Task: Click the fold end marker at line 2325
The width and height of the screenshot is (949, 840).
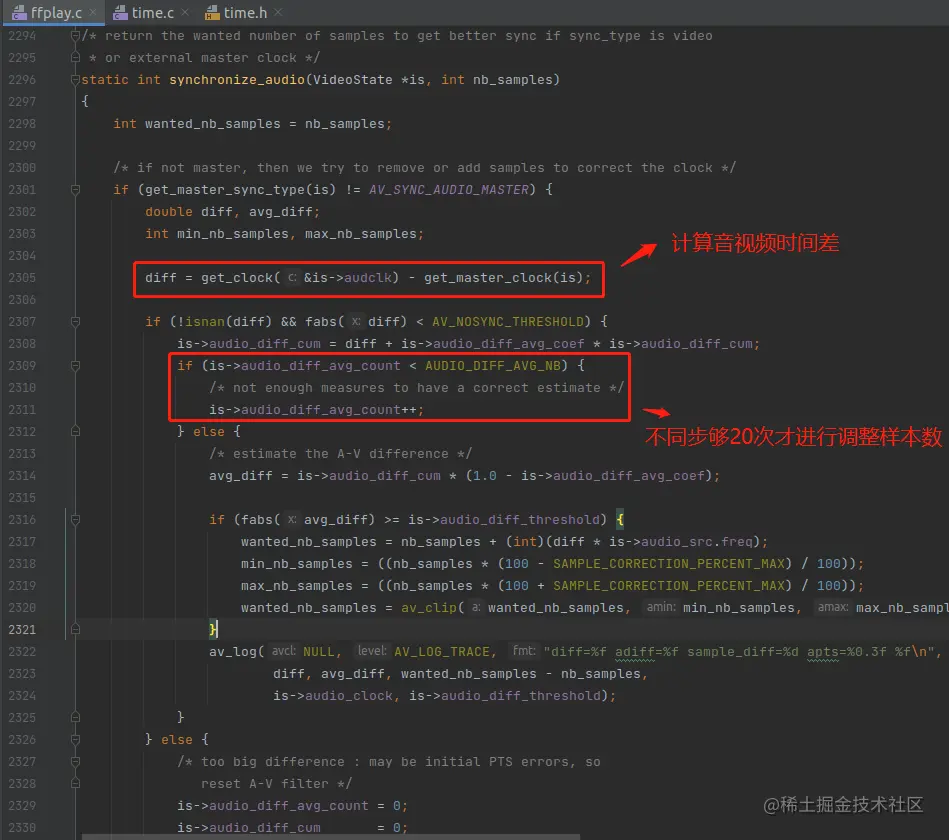Action: [x=75, y=717]
